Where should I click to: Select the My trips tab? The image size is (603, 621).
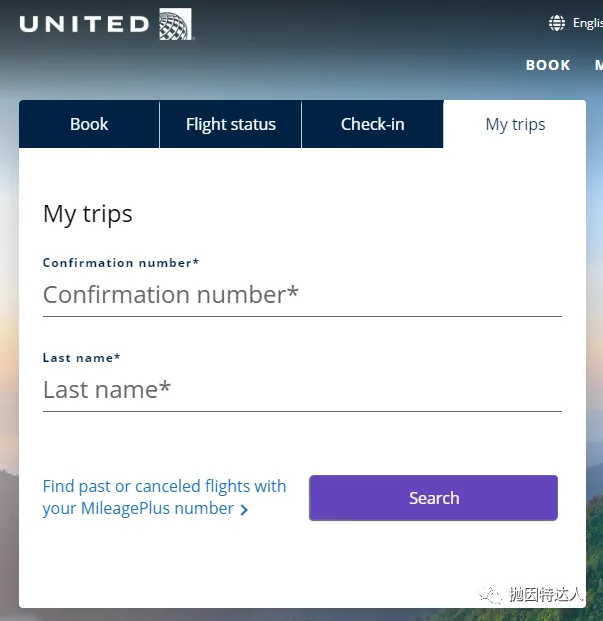click(515, 124)
